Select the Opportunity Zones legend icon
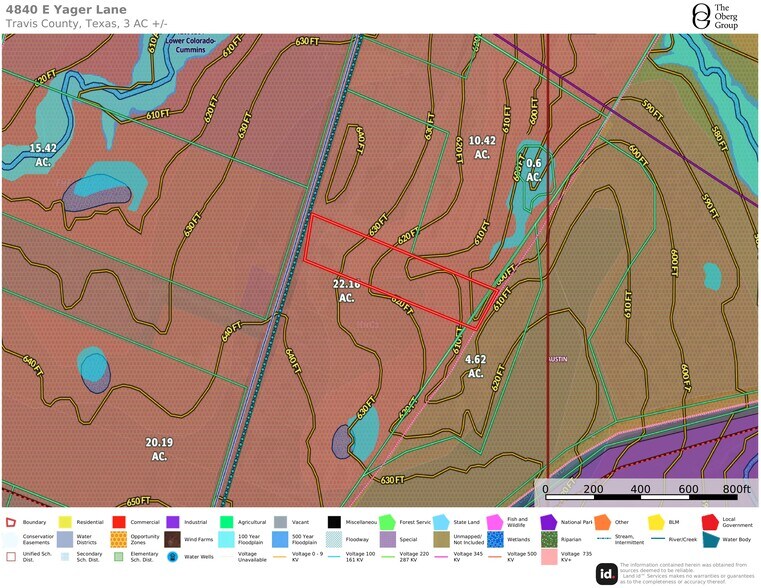 [x=119, y=539]
